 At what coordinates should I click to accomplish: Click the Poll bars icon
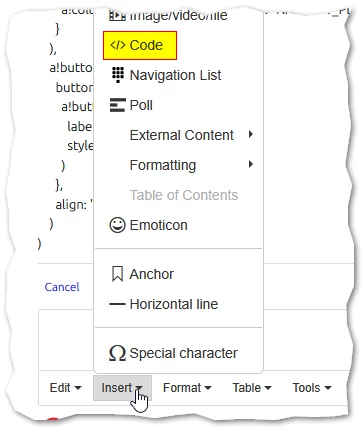coord(118,105)
